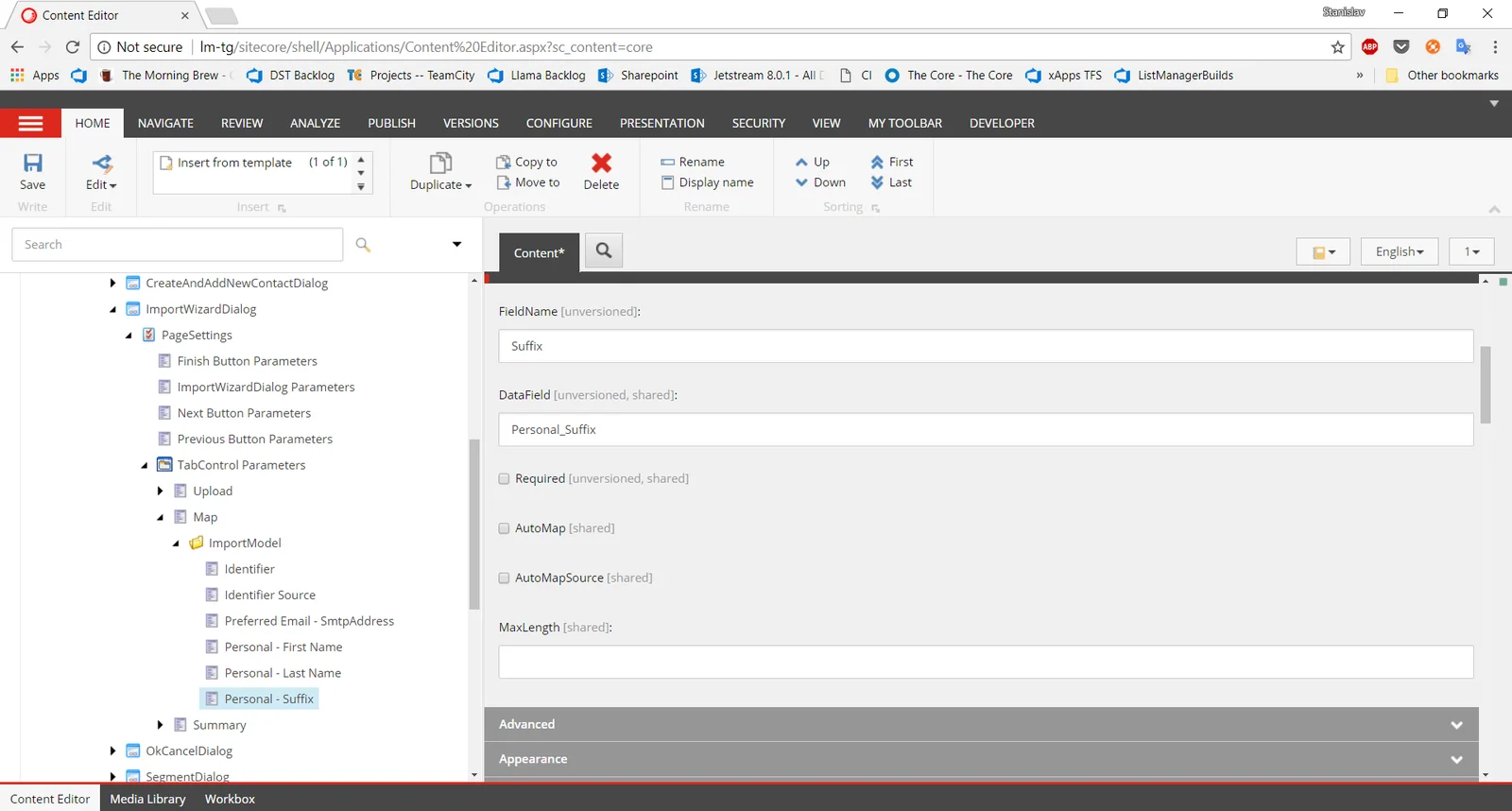Move item Up in sorting
The width and height of the screenshot is (1512, 811).
coord(813,162)
